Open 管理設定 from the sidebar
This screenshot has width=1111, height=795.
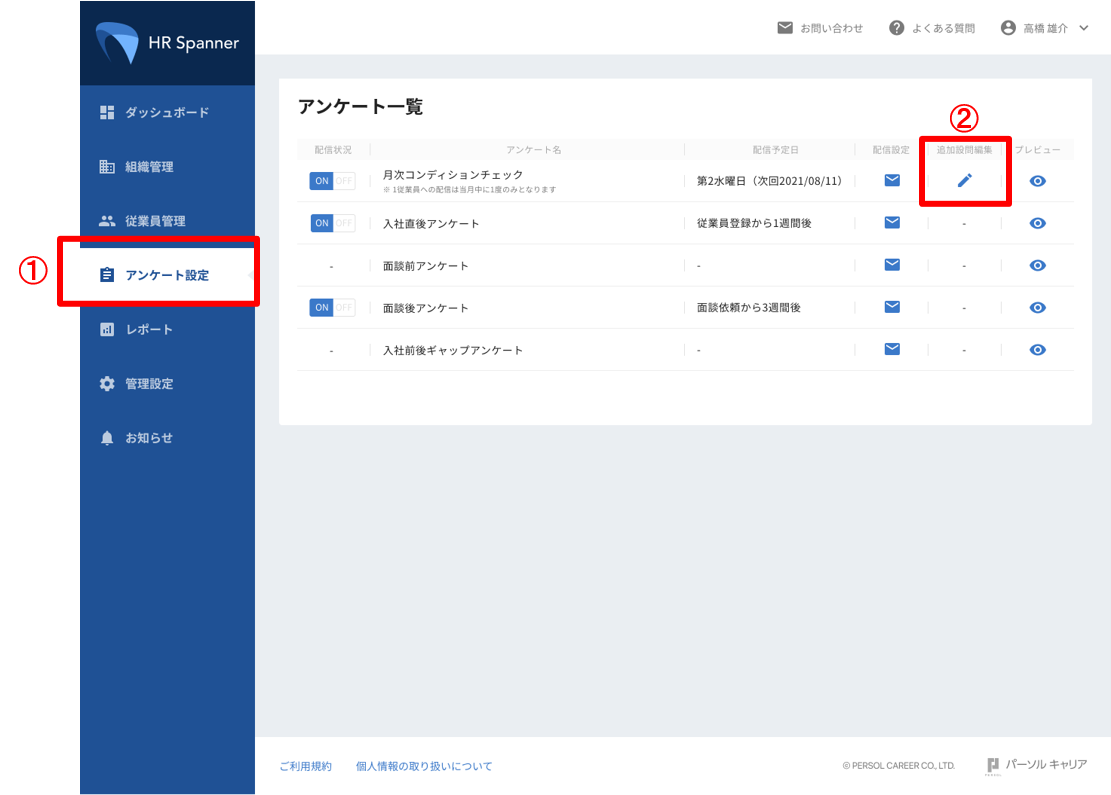coord(149,384)
